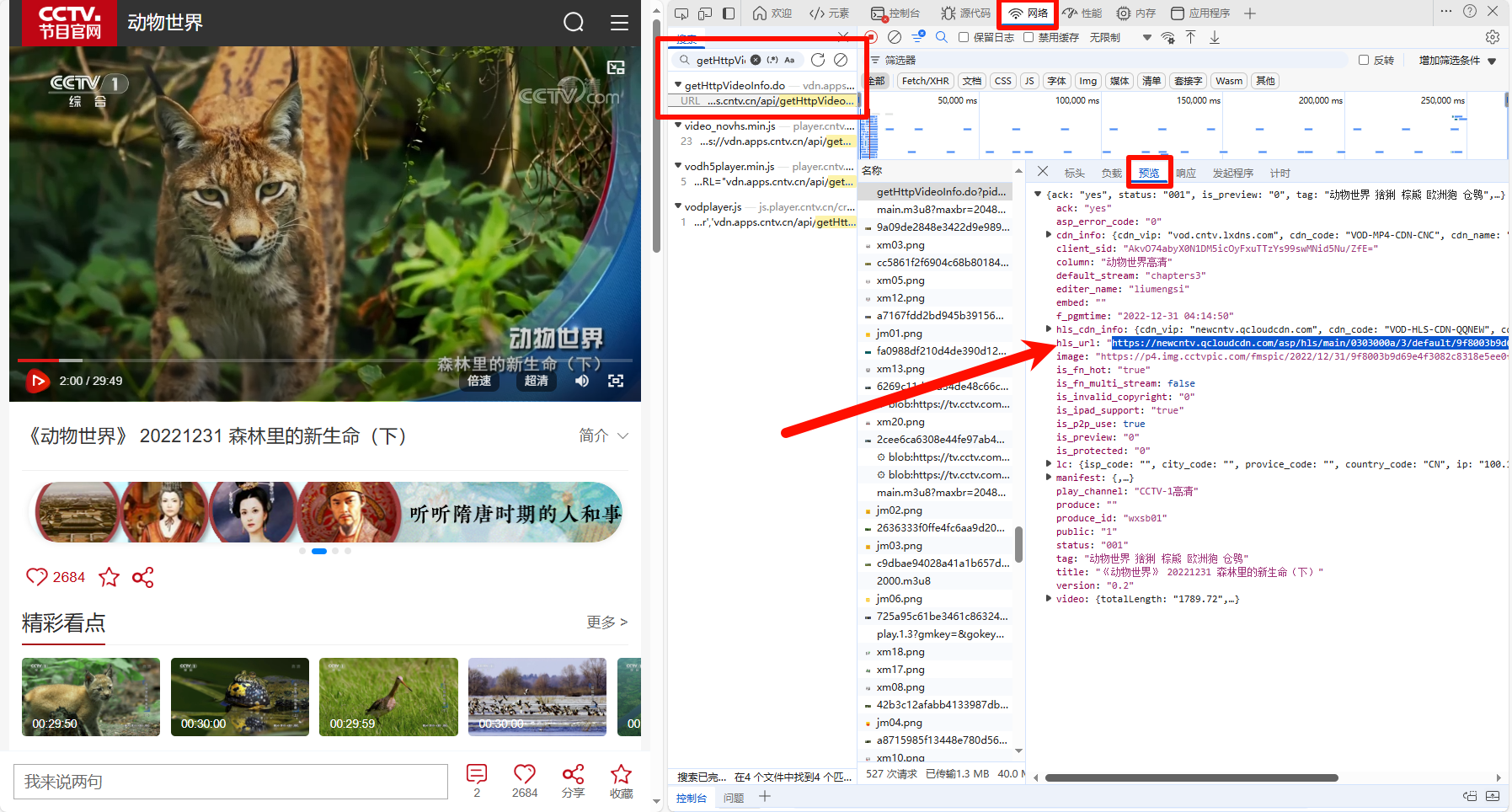Image resolution: width=1512 pixels, height=812 pixels.
Task: Share via the icon next to the star
Action: coord(143,577)
